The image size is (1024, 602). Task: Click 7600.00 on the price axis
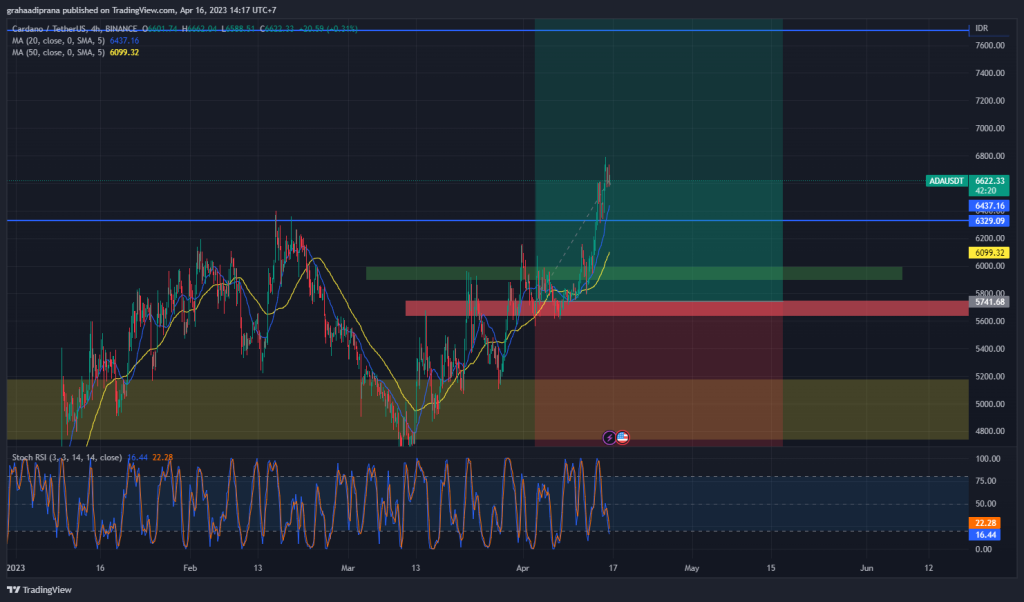coord(990,46)
